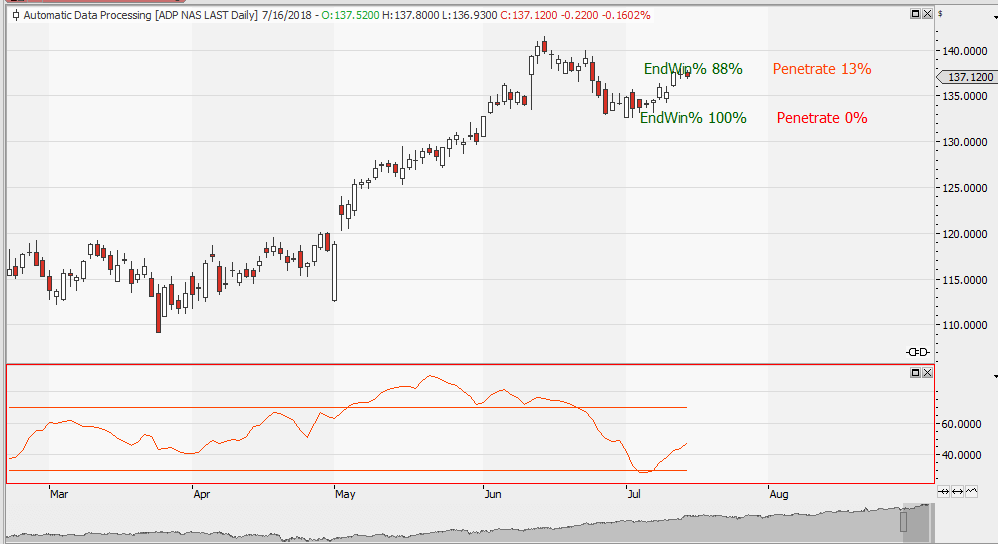Click the 60.0000 indicator axis label
998x544 pixels.
(x=962, y=424)
